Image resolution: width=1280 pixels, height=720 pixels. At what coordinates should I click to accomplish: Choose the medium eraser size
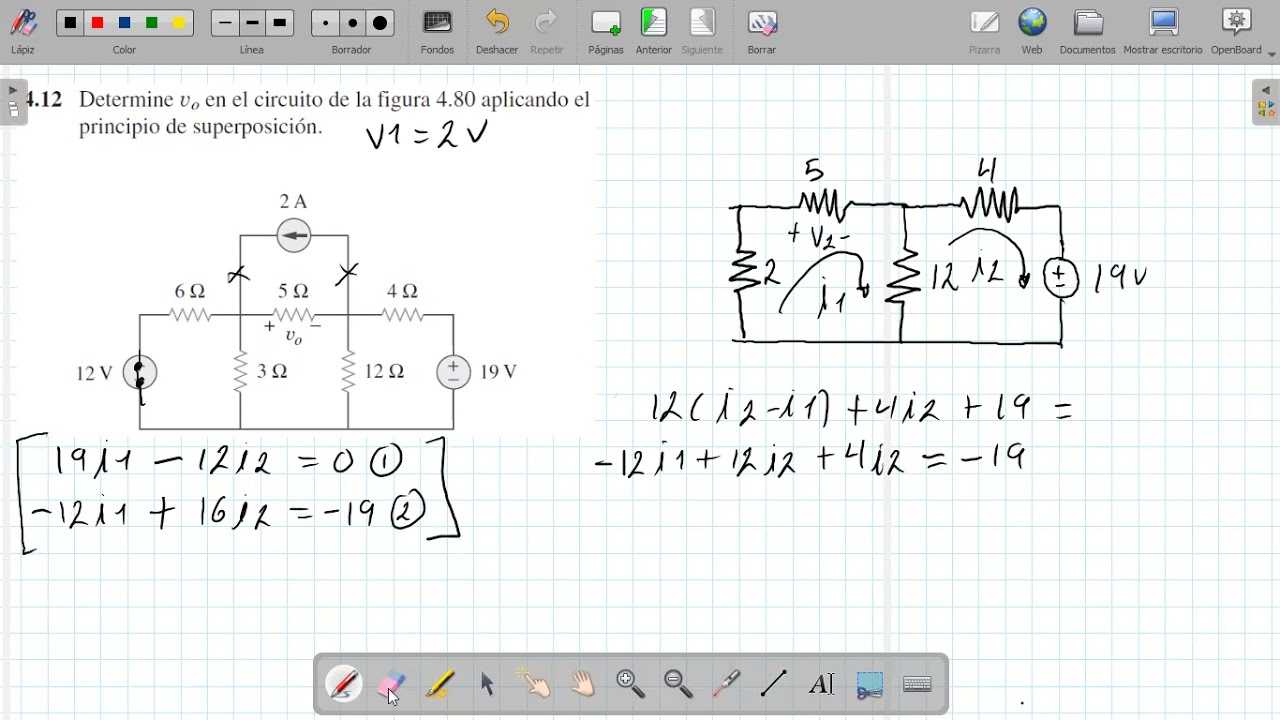click(x=352, y=23)
